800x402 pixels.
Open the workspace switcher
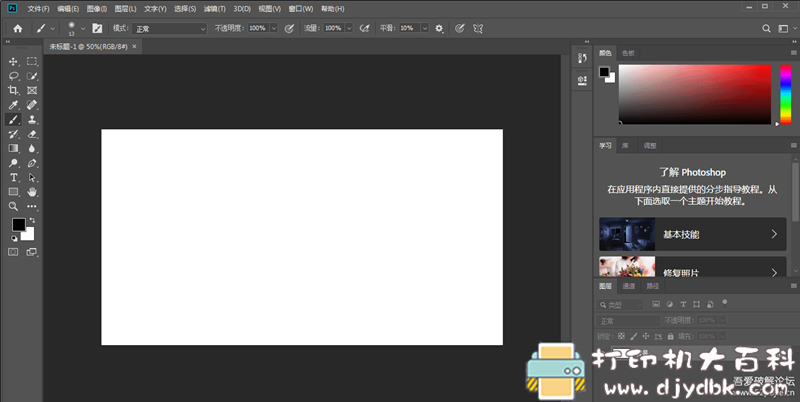(x=784, y=29)
